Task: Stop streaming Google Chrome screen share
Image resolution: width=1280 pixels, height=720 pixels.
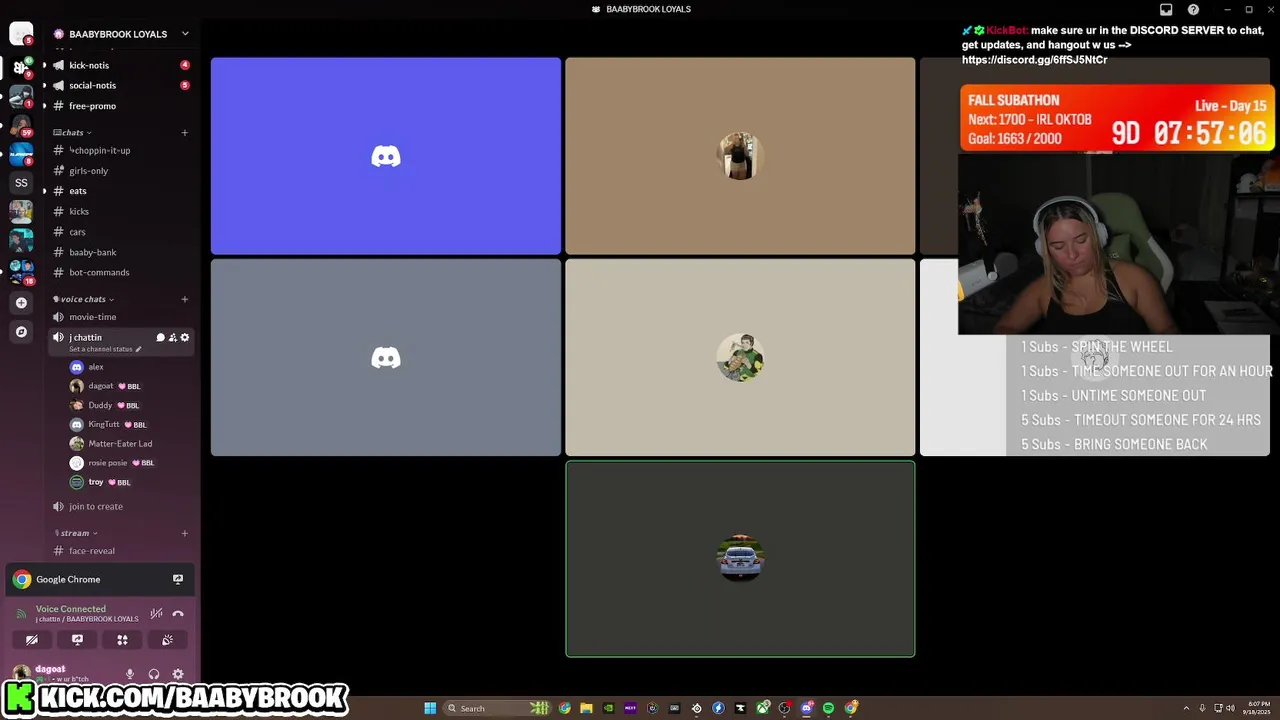Action: coord(178,579)
